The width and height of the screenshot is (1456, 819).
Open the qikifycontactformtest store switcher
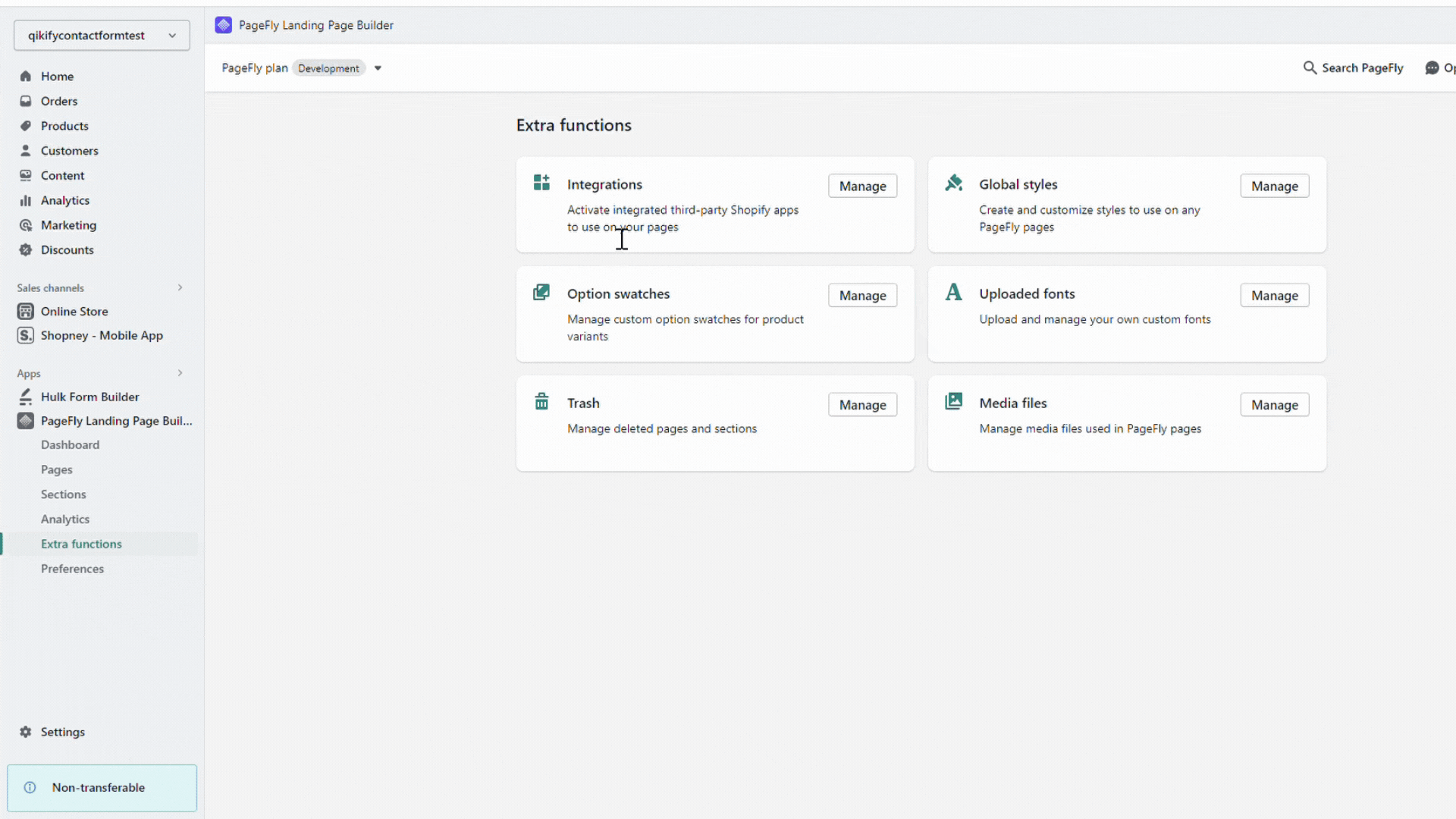[102, 36]
